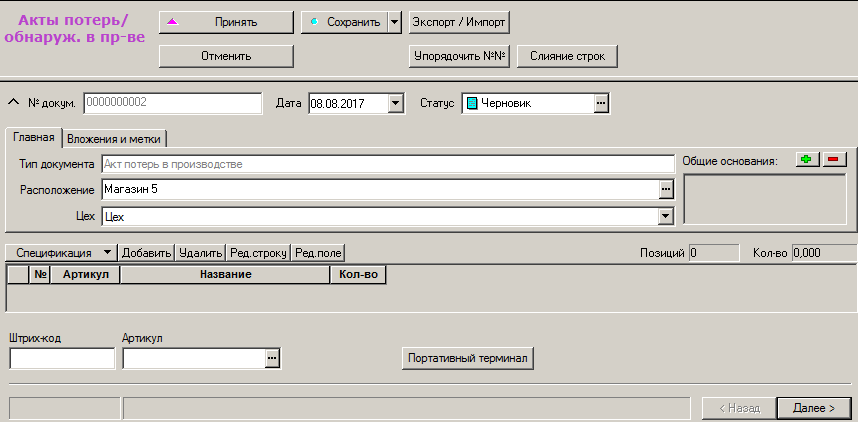
Task: Click the Кол-во total field showing 0,000
Action: point(825,253)
